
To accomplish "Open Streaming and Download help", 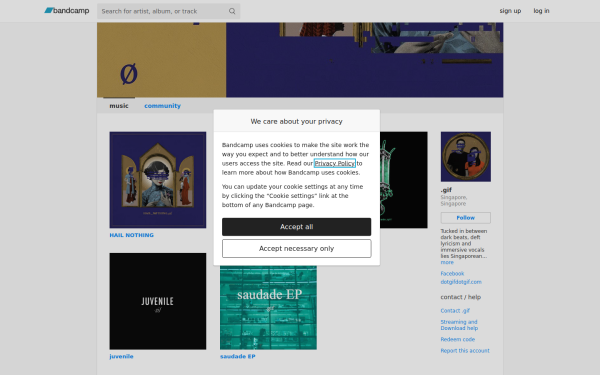I will coord(459,325).
